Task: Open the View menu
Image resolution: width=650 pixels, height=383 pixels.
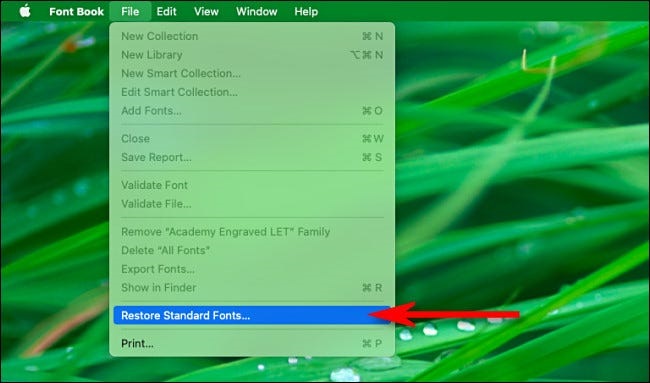Action: click(x=206, y=11)
